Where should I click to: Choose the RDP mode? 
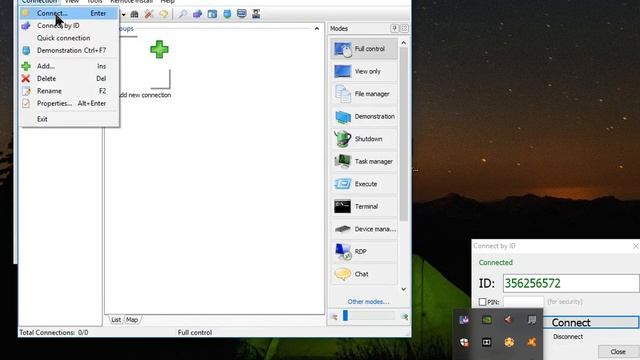pyautogui.click(x=364, y=251)
